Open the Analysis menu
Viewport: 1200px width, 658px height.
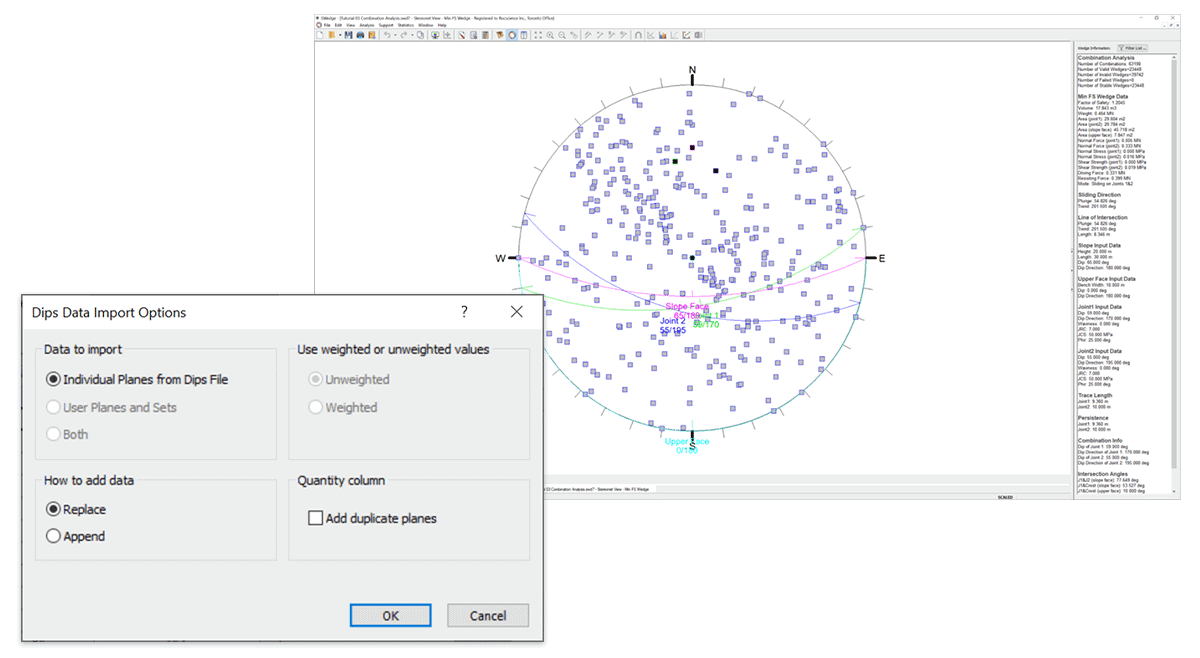click(367, 25)
